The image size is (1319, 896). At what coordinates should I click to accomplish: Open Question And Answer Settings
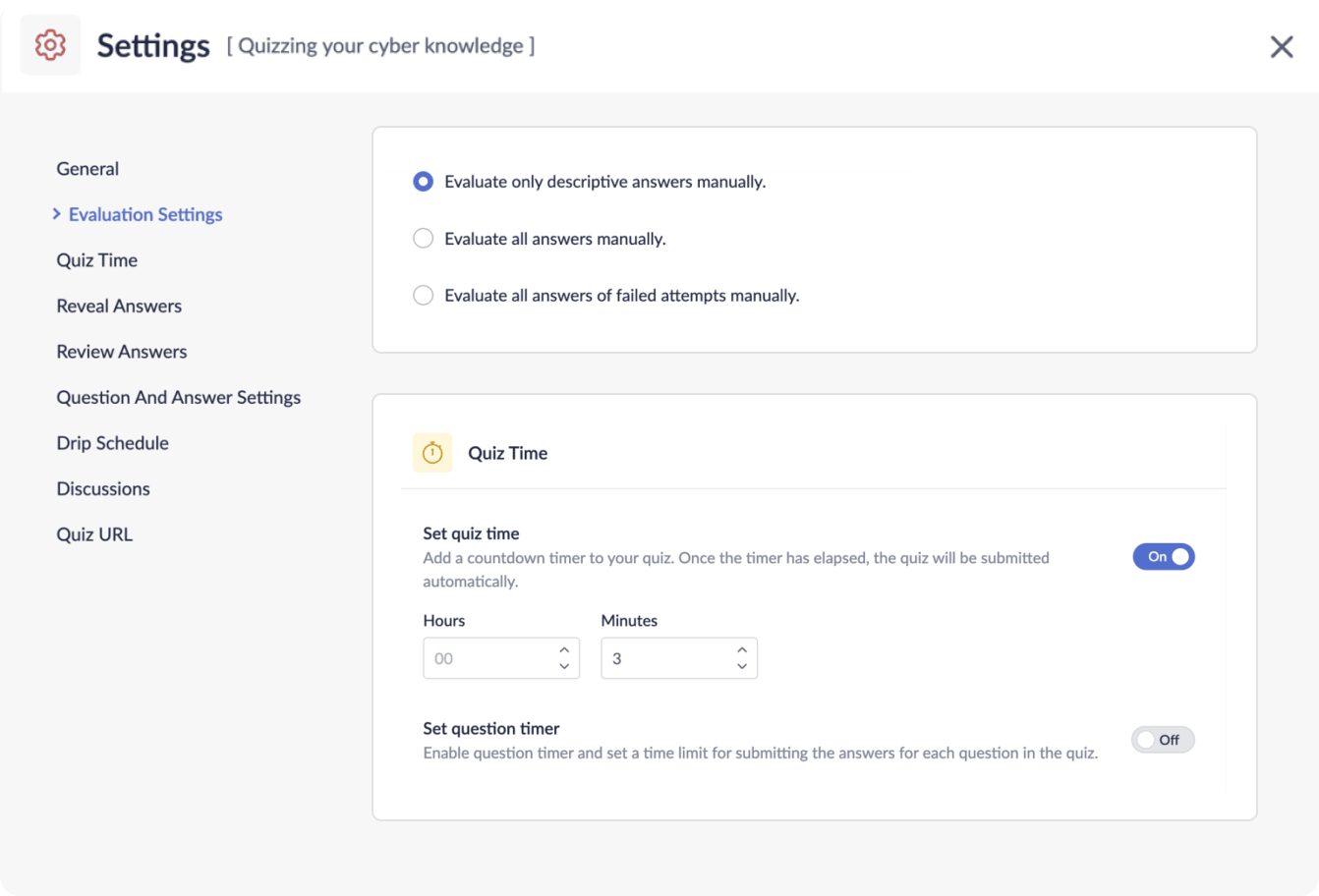point(178,397)
